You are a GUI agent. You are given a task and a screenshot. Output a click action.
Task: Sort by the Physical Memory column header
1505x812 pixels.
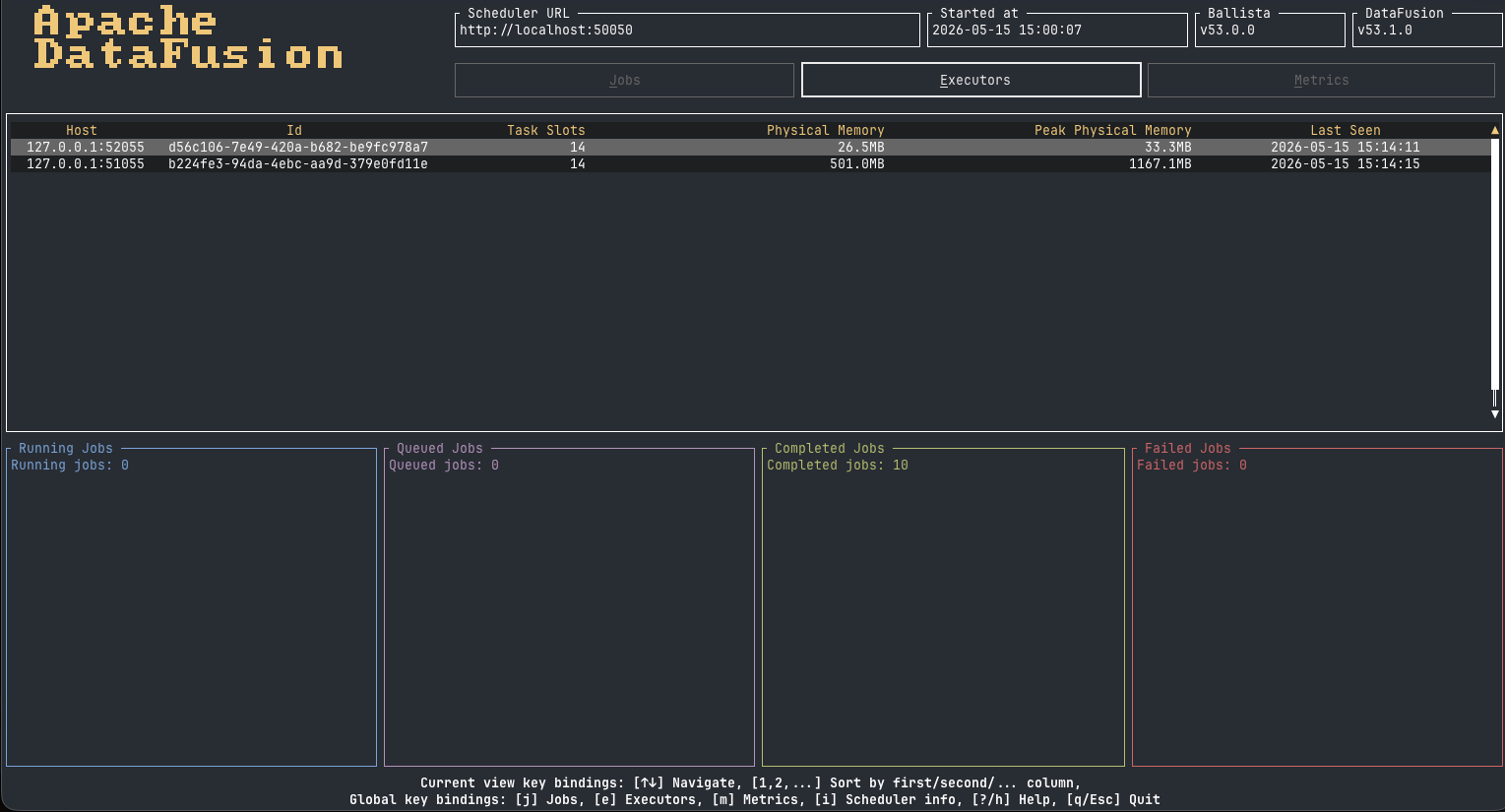coord(826,130)
